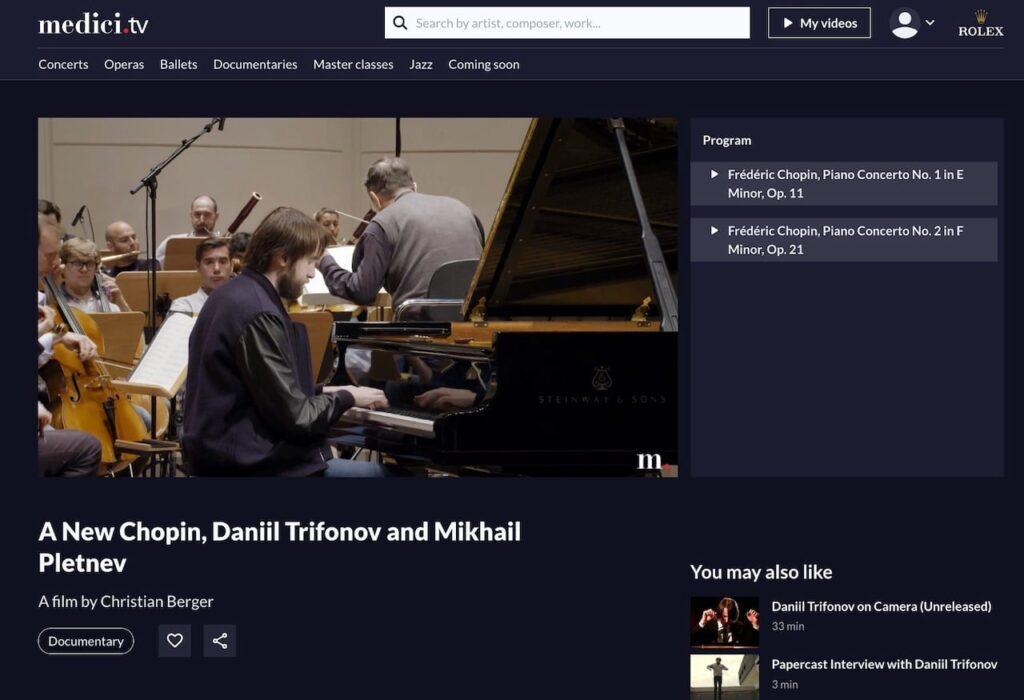The height and width of the screenshot is (700, 1024).
Task: Open the Operas menu
Action: tap(124, 64)
